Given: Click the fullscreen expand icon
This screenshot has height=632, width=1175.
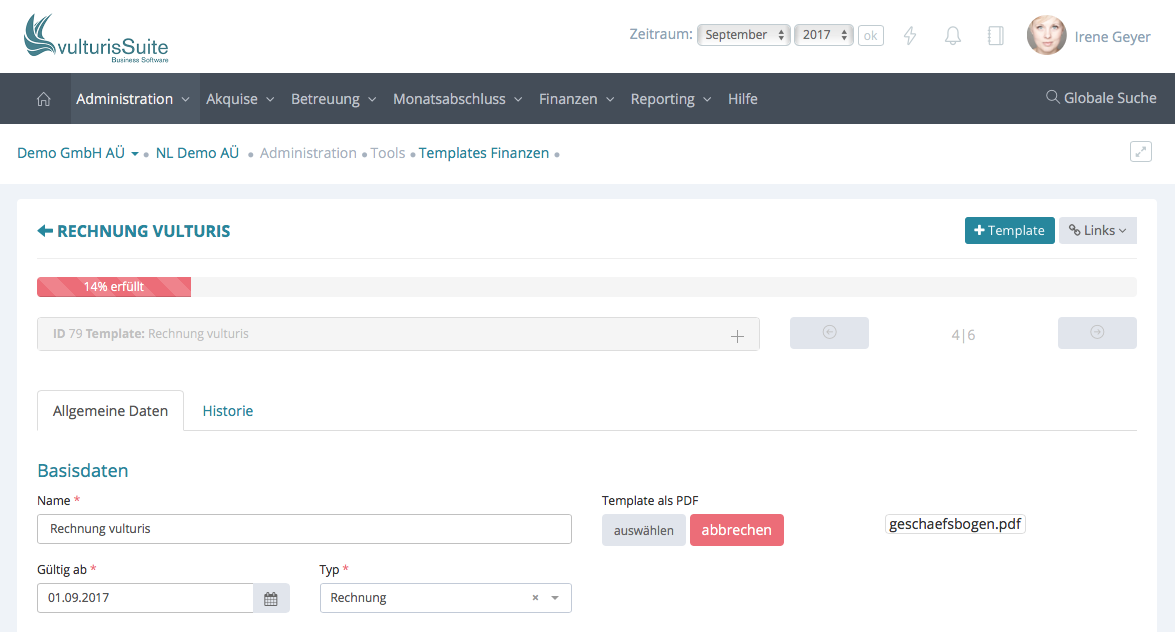Looking at the screenshot, I should (x=1140, y=152).
